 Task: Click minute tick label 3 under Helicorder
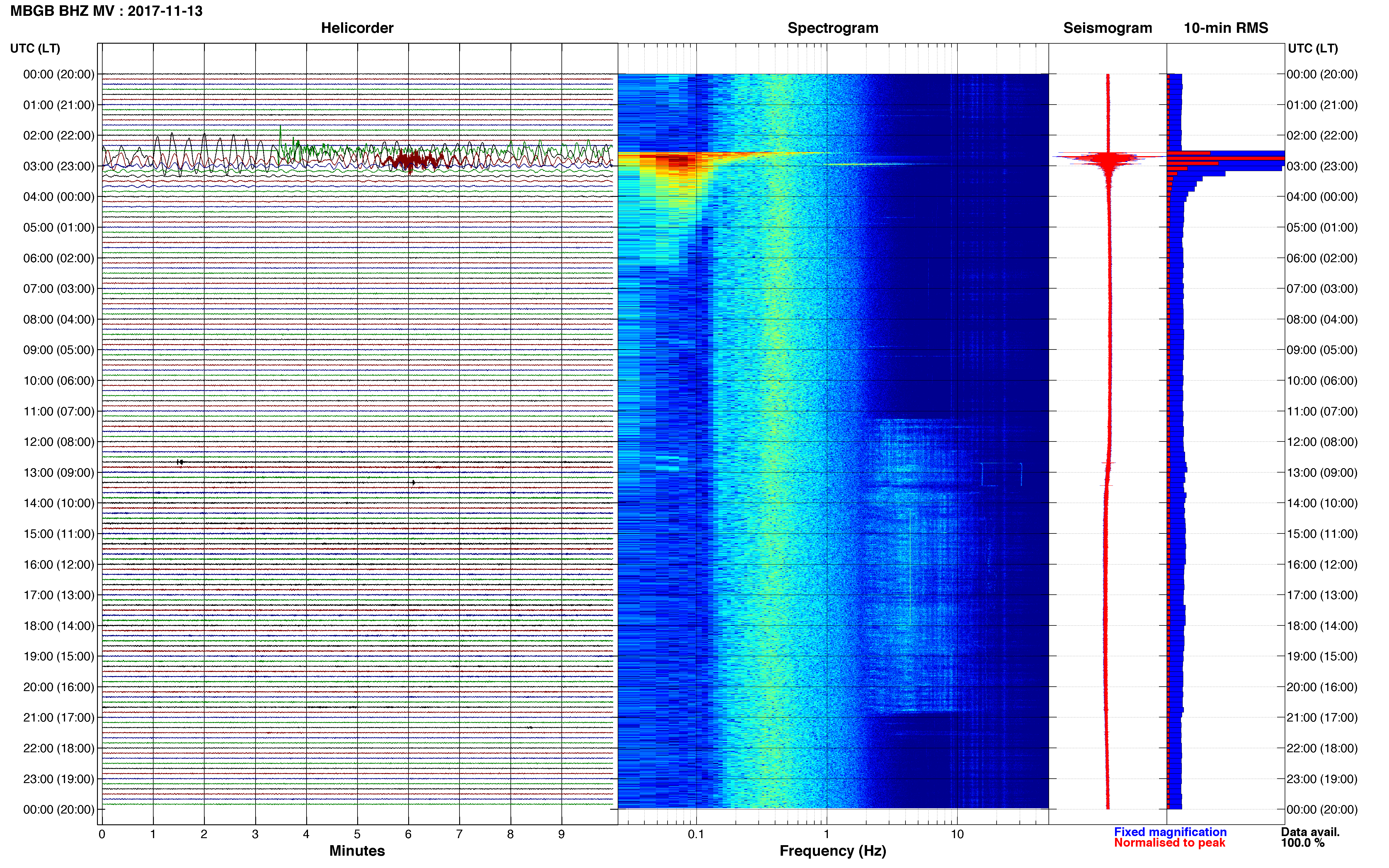coord(255,834)
